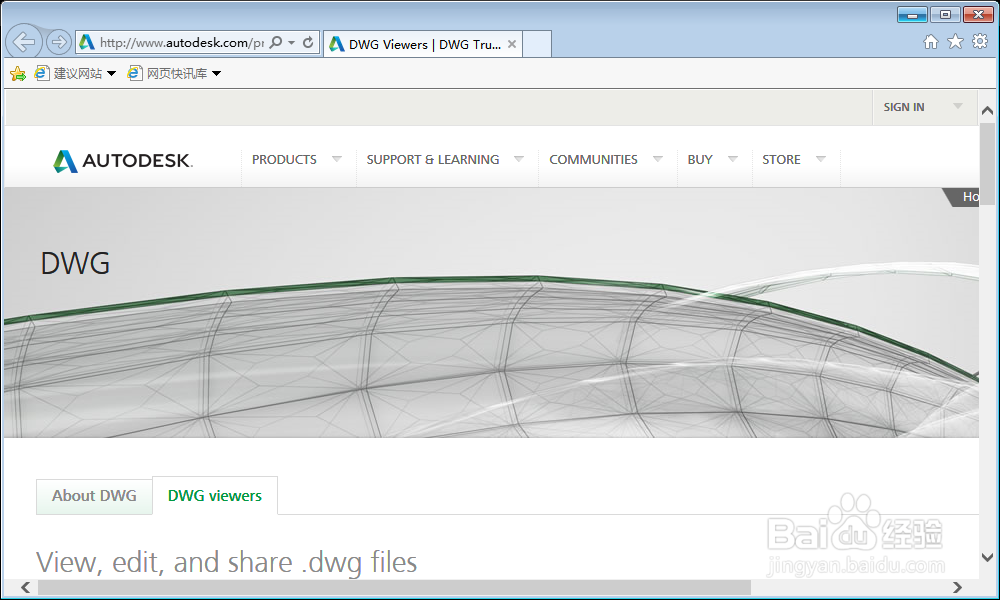Open the PRODUCTS menu

pos(284,159)
